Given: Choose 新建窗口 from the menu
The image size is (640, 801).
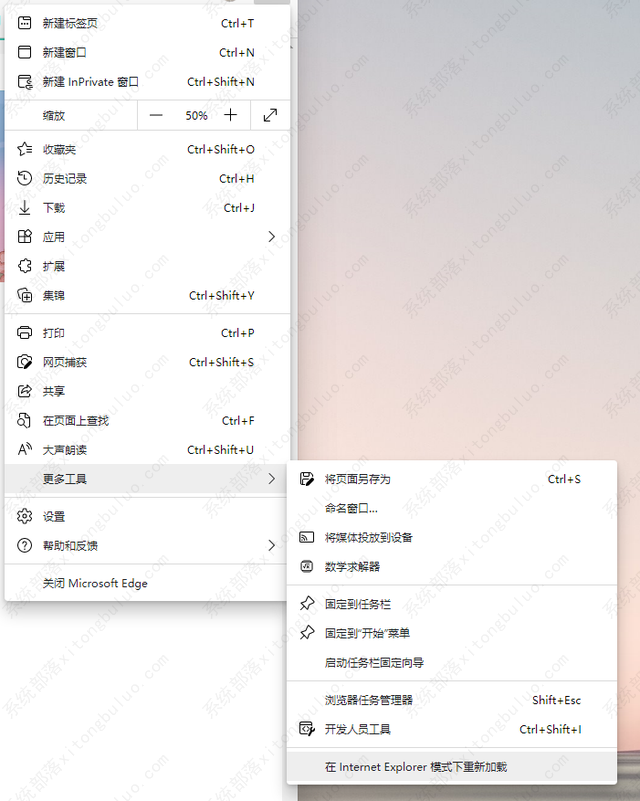Looking at the screenshot, I should [x=148, y=52].
